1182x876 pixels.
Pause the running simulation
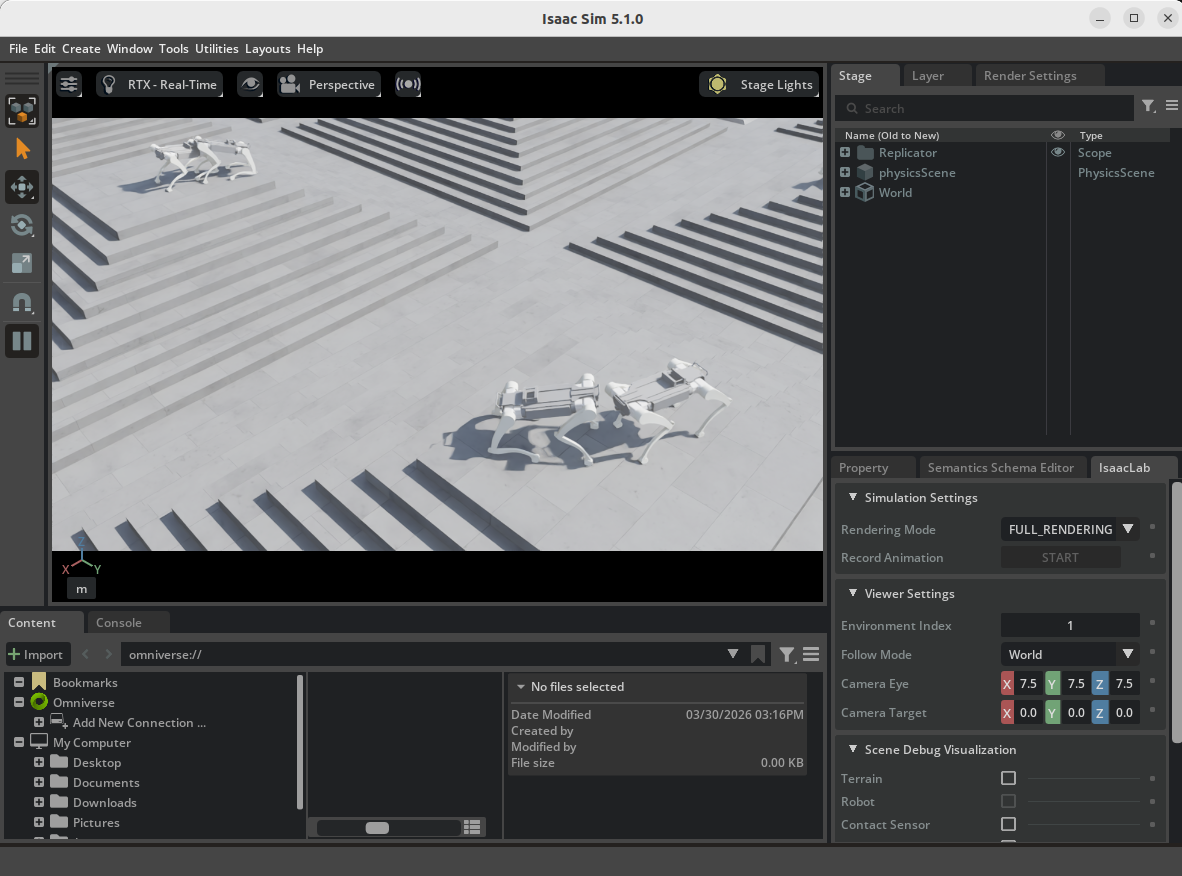[x=22, y=341]
